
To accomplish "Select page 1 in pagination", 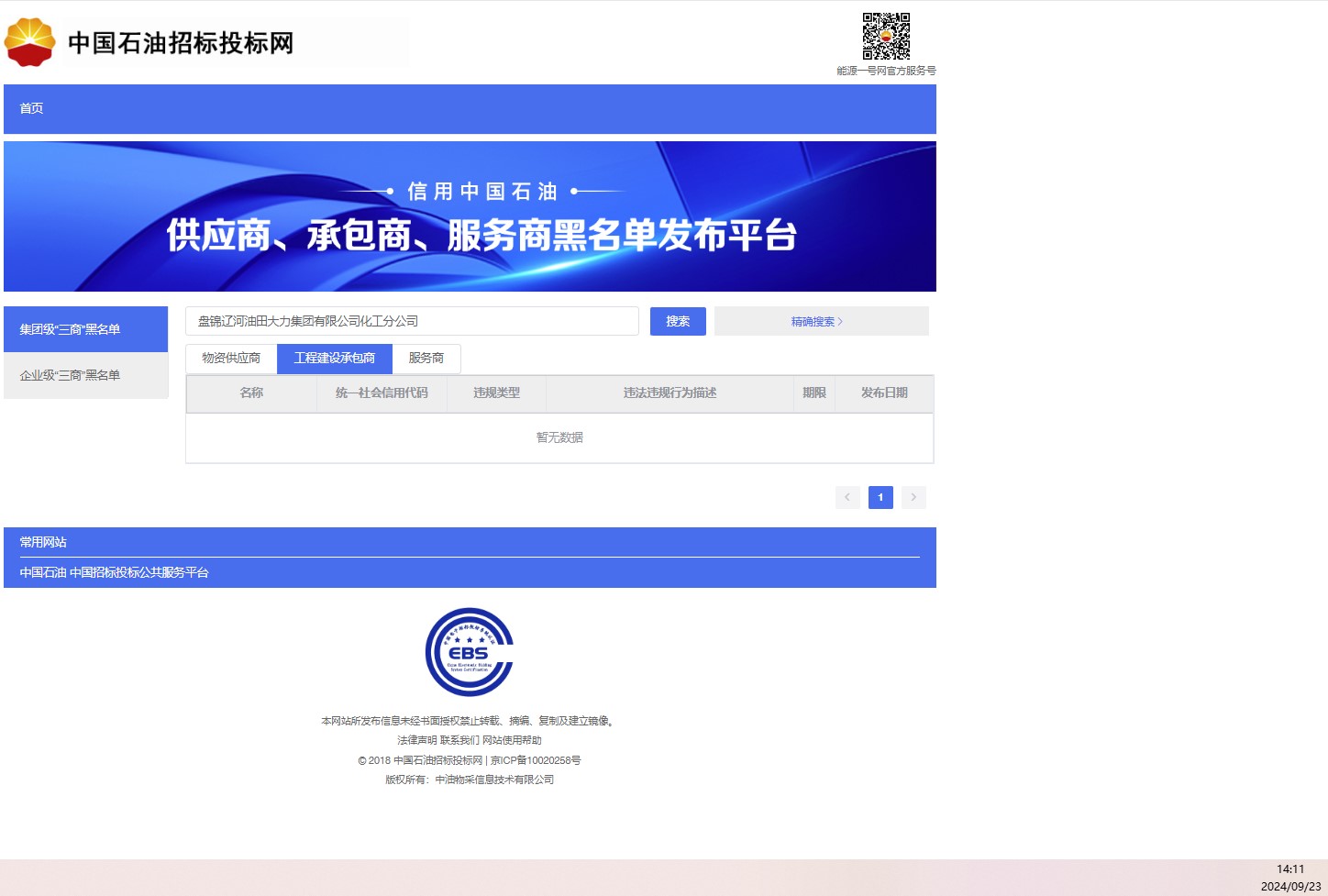I will coord(880,497).
